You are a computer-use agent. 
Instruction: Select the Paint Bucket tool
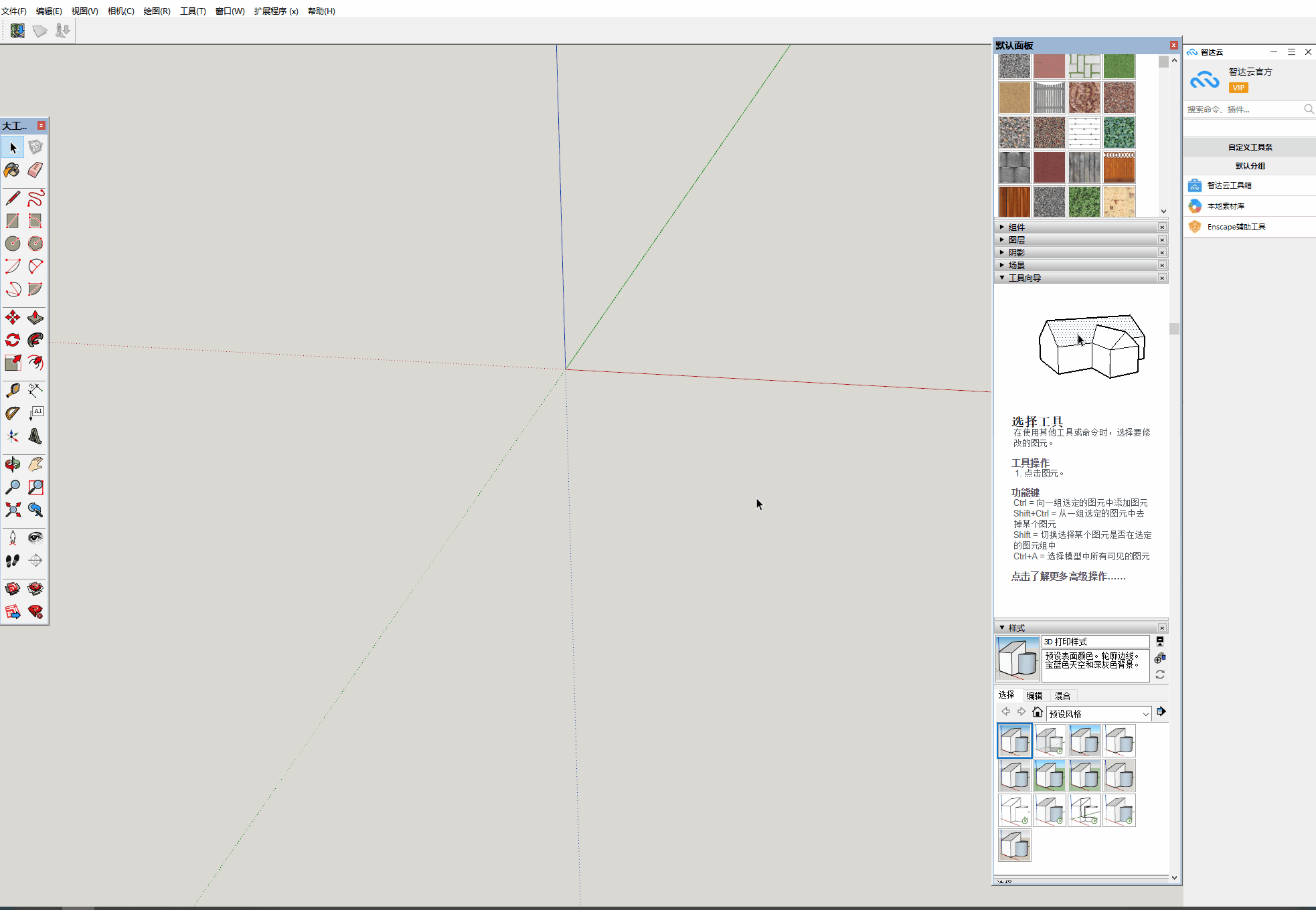click(12, 170)
